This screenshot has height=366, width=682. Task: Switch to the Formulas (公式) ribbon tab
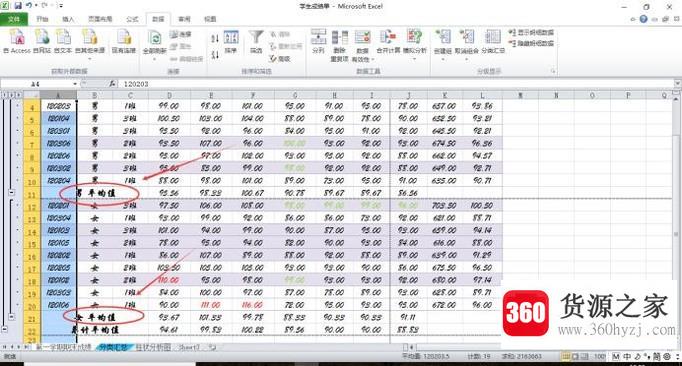pyautogui.click(x=132, y=19)
